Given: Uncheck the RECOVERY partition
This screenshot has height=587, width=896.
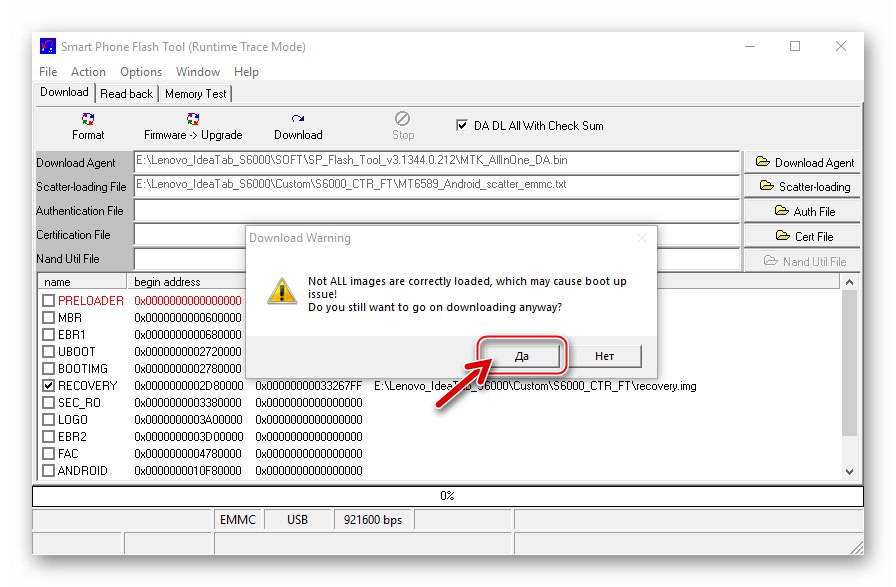Looking at the screenshot, I should [x=48, y=385].
